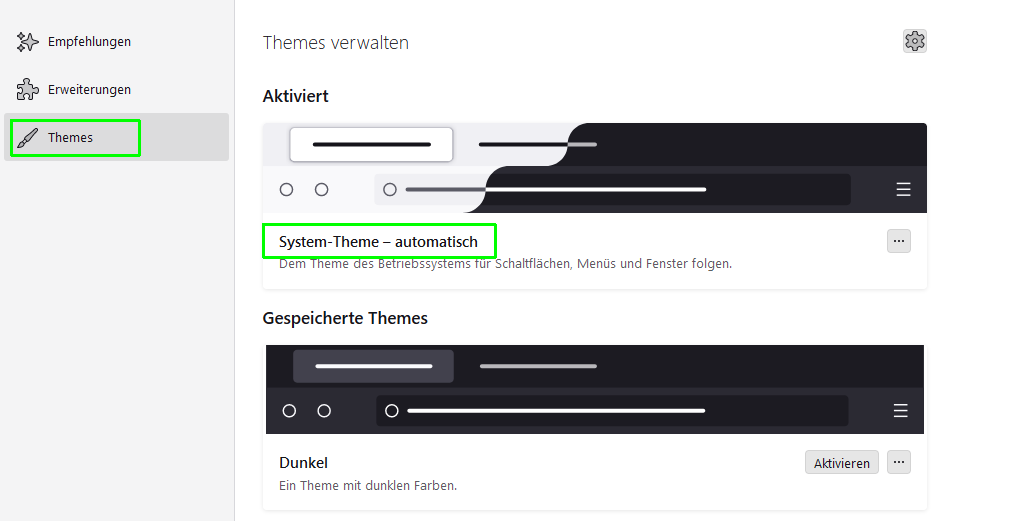The image size is (1022, 521).
Task: Go to the Empfehlungen sidebar label
Action: pos(89,42)
